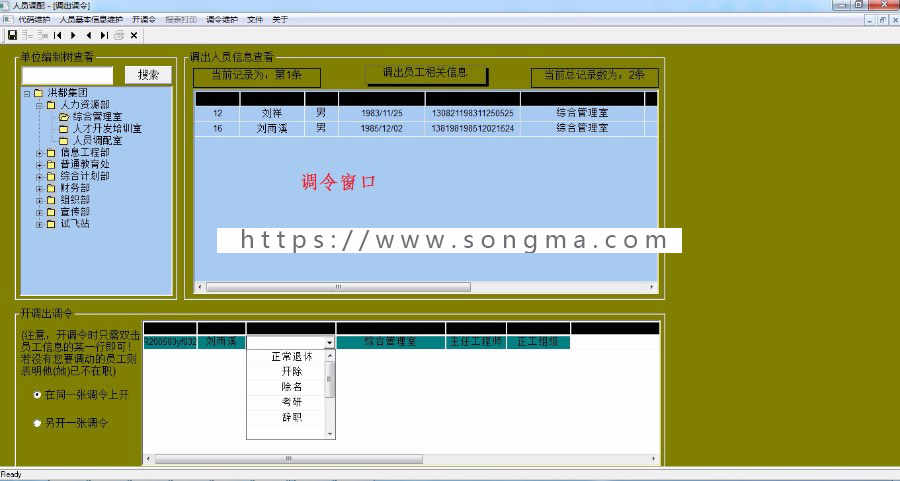Viewport: 900px width, 481px height.
Task: Click the X delete toolbar icon
Action: [x=134, y=36]
